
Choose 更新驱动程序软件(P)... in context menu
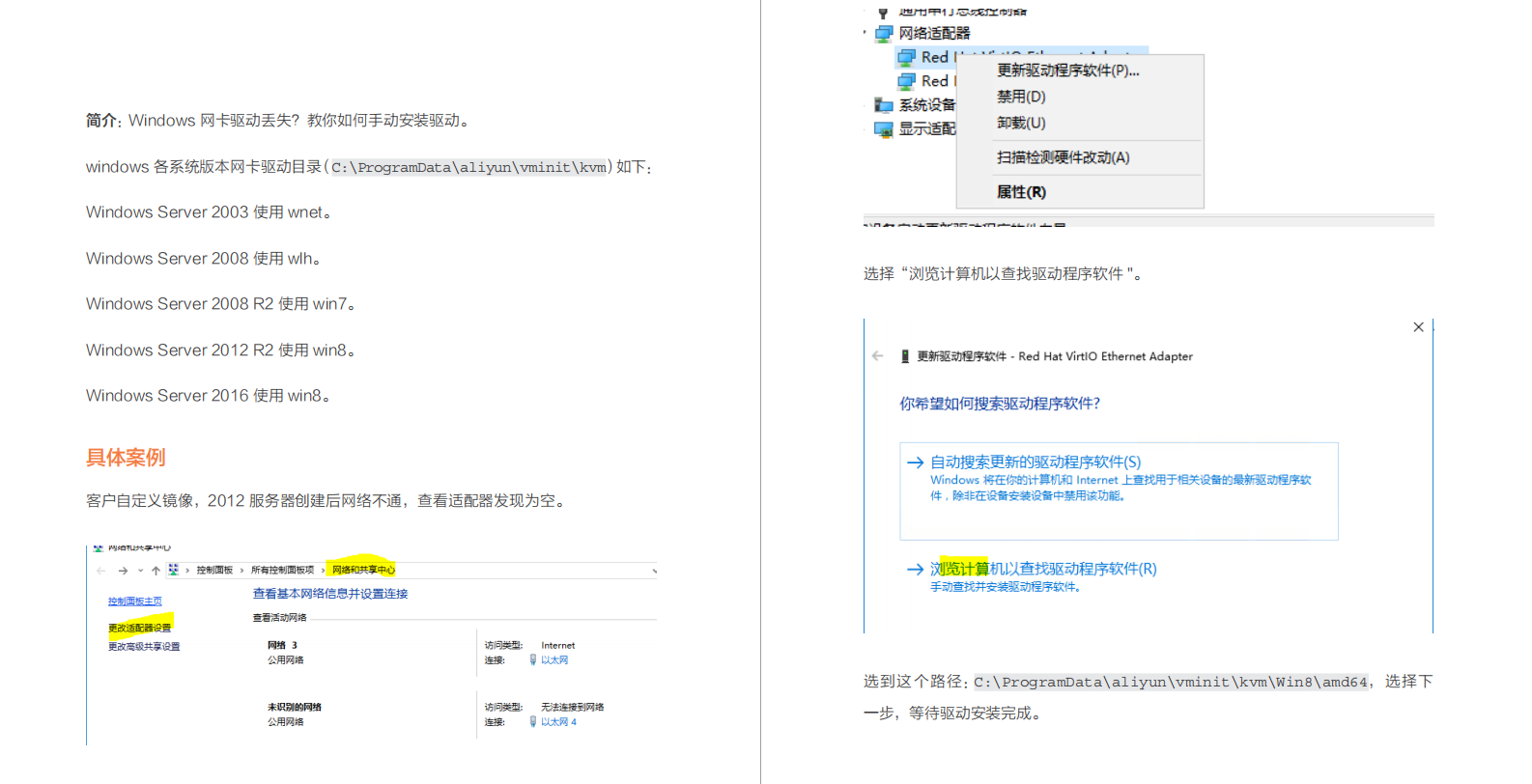click(1068, 70)
